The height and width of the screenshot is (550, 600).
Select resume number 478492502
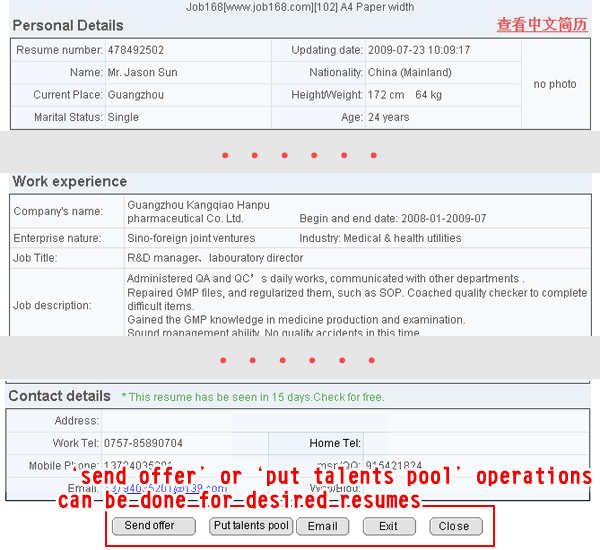138,50
